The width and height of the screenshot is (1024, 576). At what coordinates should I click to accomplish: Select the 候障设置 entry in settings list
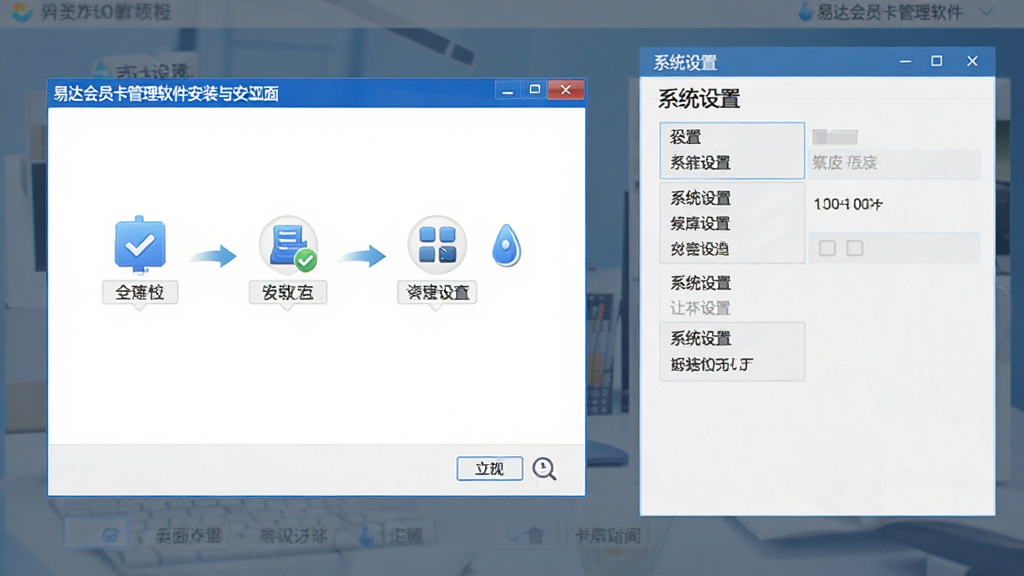pyautogui.click(x=700, y=223)
